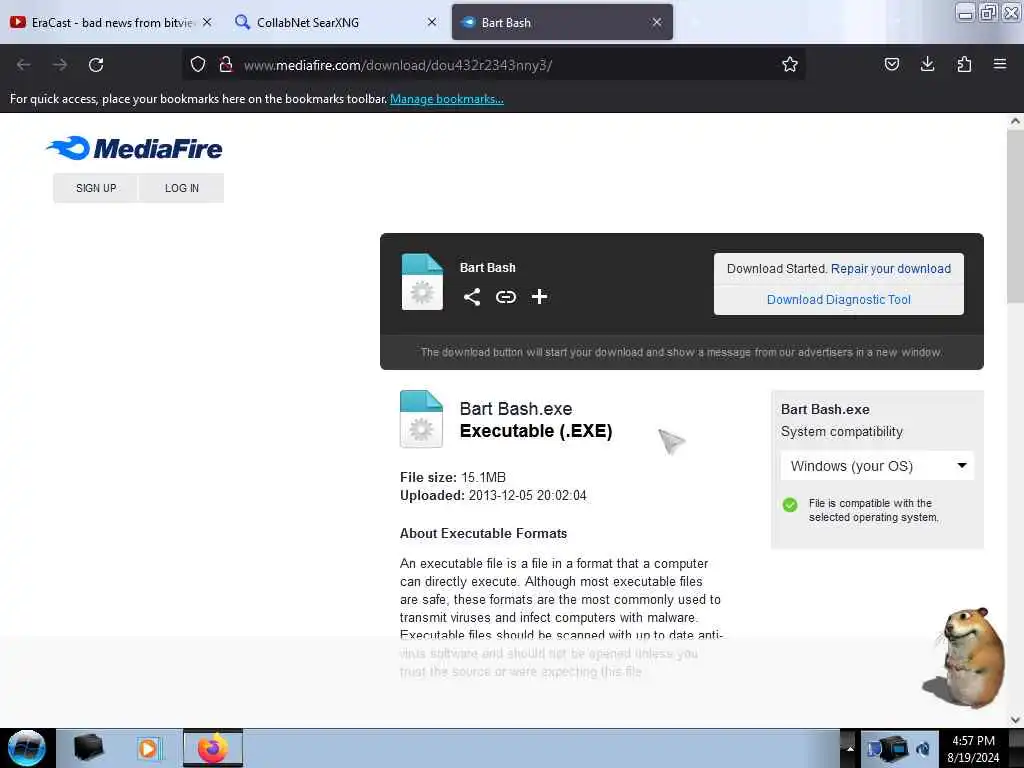Click the SIGN UP button
This screenshot has height=768, width=1024.
coord(96,188)
